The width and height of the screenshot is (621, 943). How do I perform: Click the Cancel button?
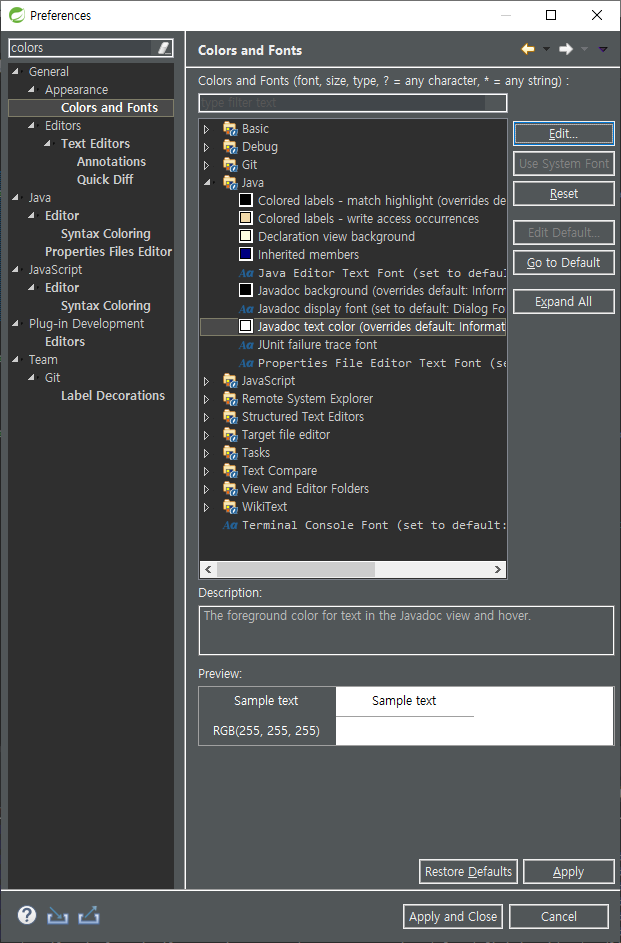[558, 917]
